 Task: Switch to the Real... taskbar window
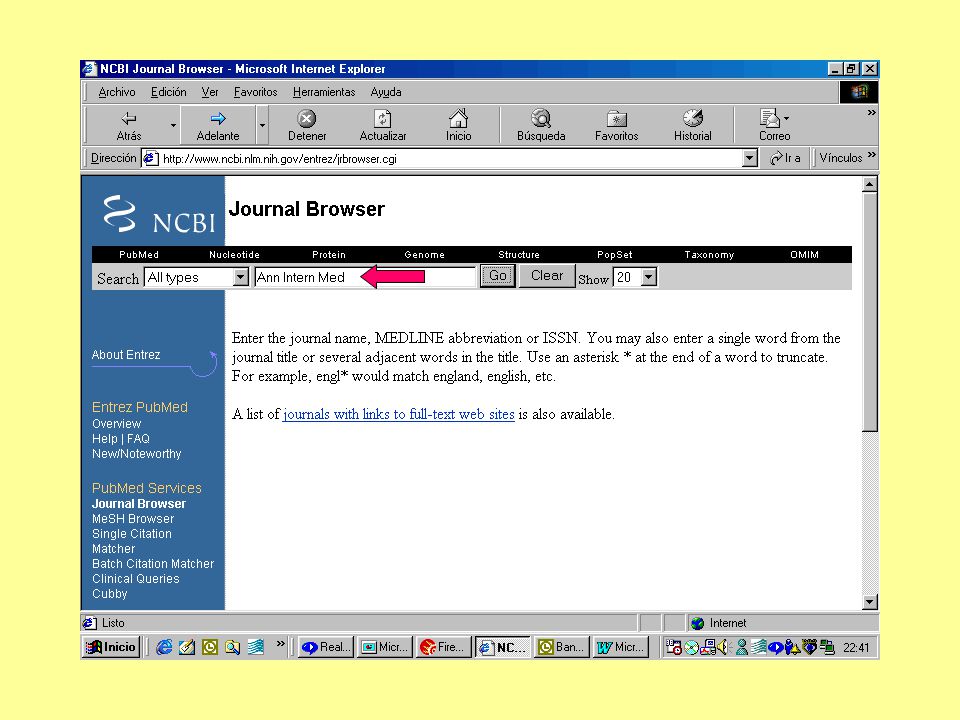[x=326, y=647]
